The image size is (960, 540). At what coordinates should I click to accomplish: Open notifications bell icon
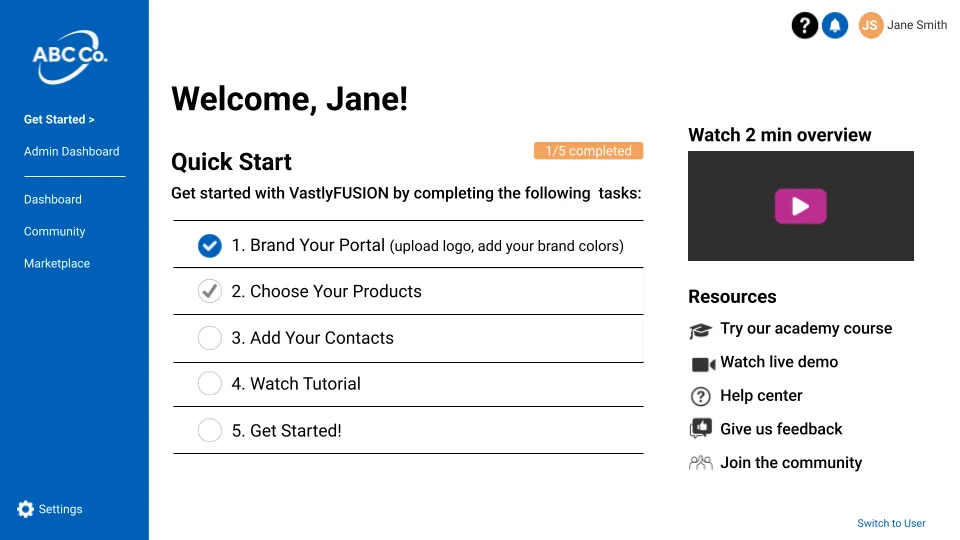[x=835, y=25]
